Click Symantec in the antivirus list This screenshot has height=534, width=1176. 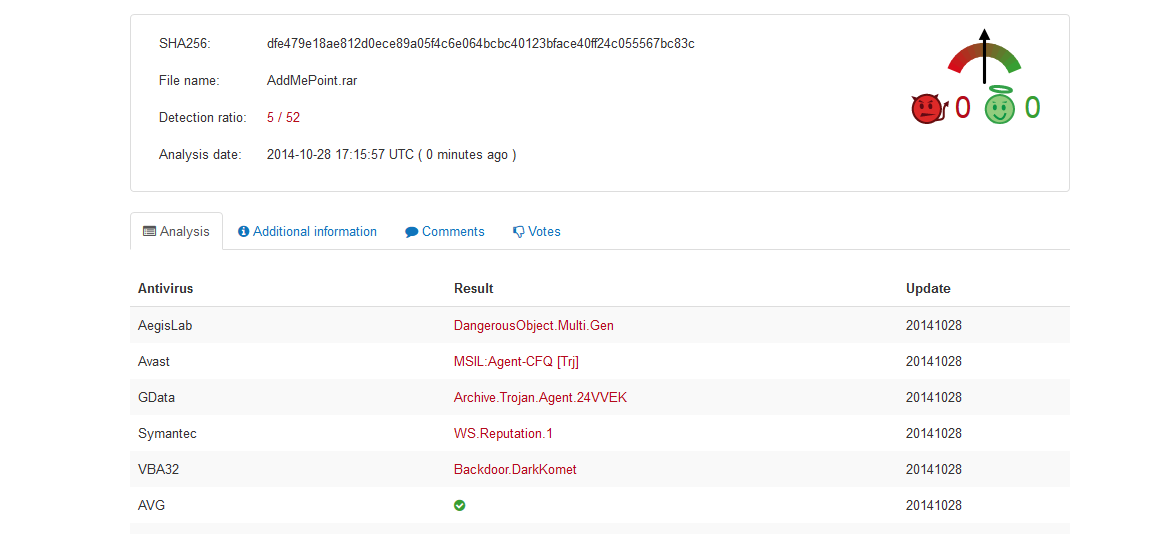point(167,433)
